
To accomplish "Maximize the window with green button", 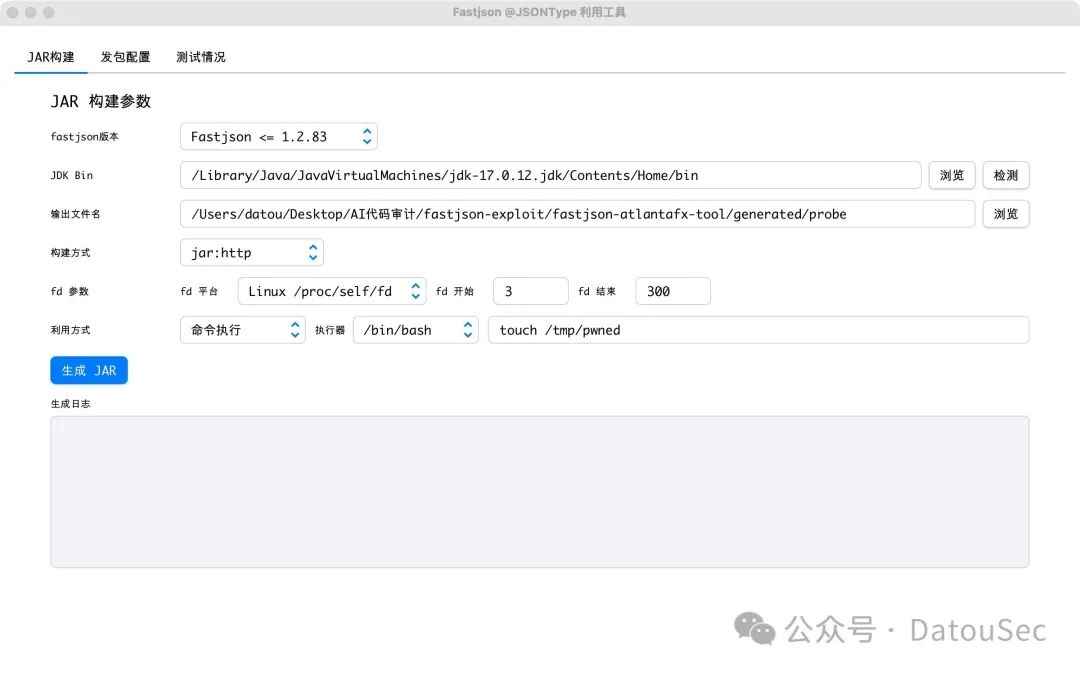I will tap(48, 12).
